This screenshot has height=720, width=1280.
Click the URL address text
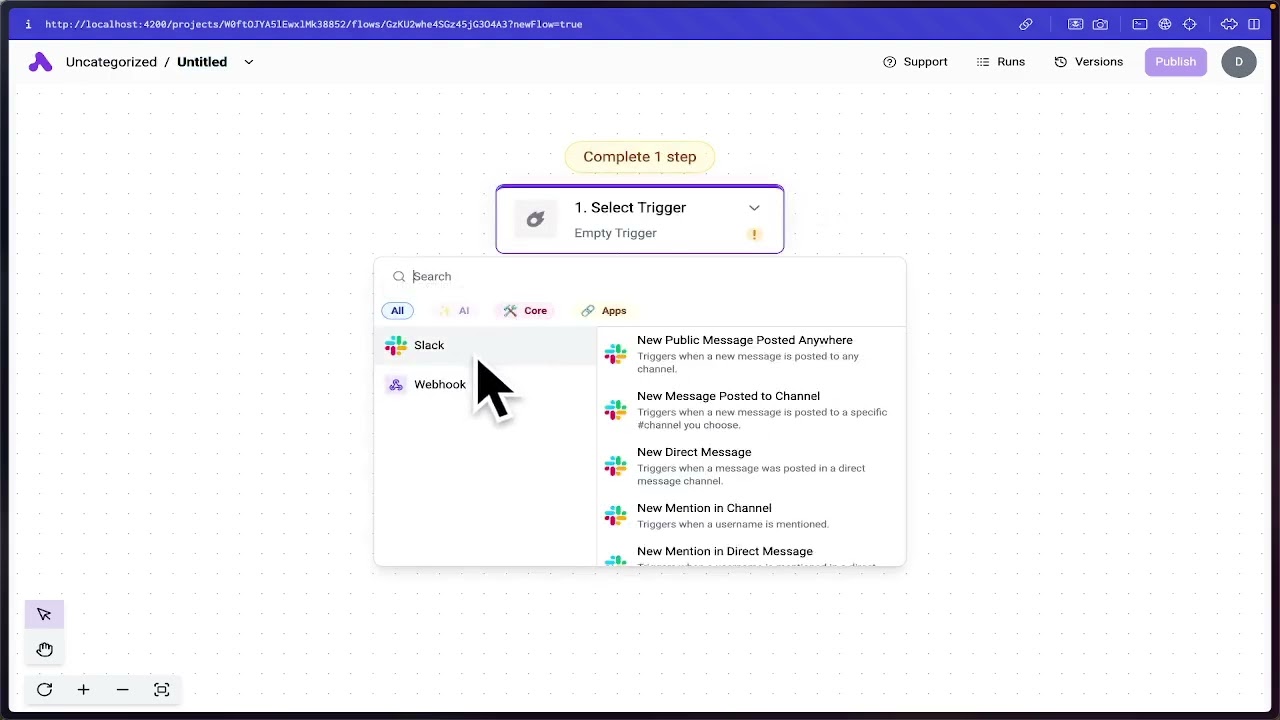click(x=313, y=24)
